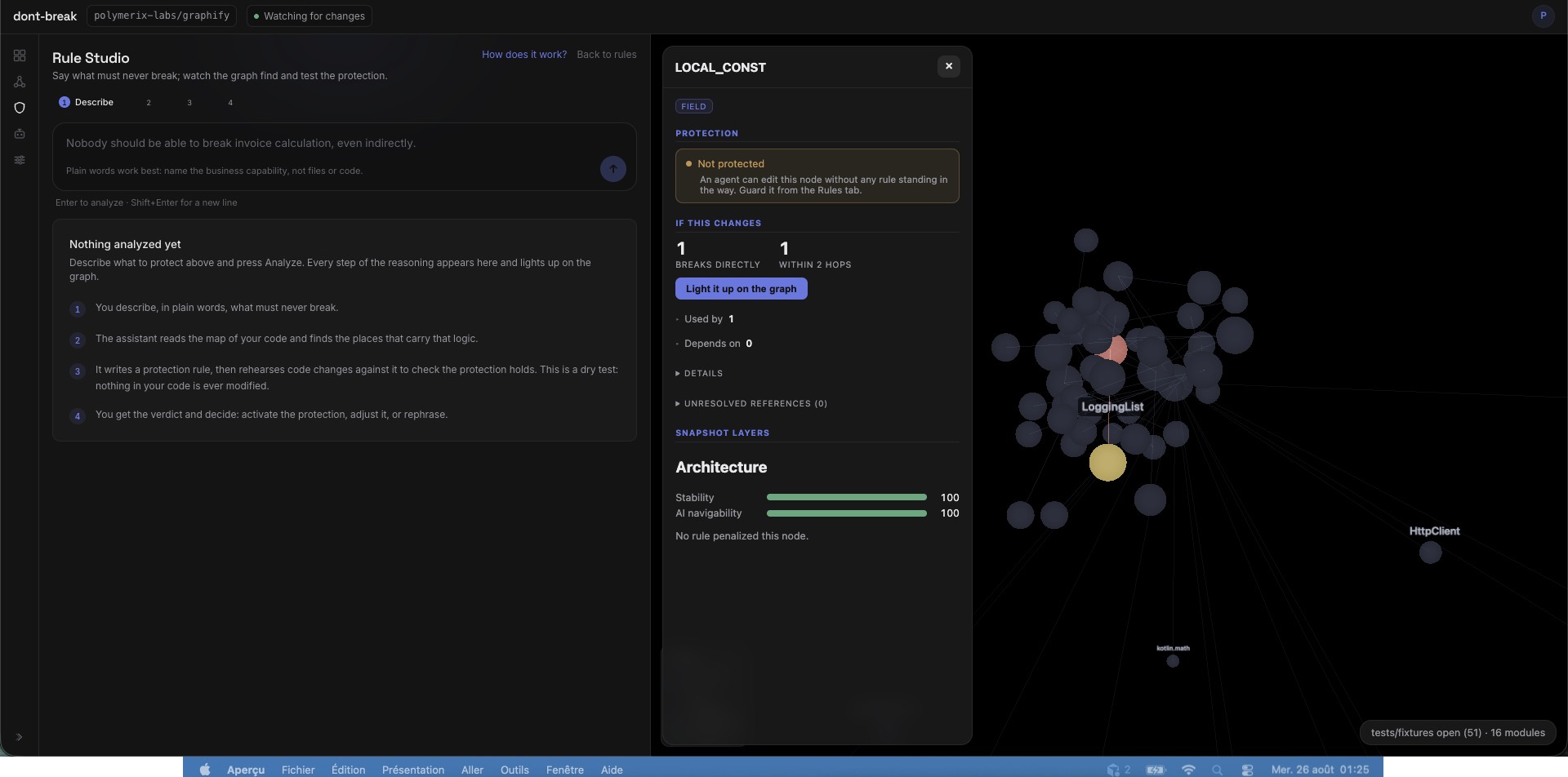Open the settings sliders icon in sidebar
The image size is (1568, 777).
[x=20, y=160]
